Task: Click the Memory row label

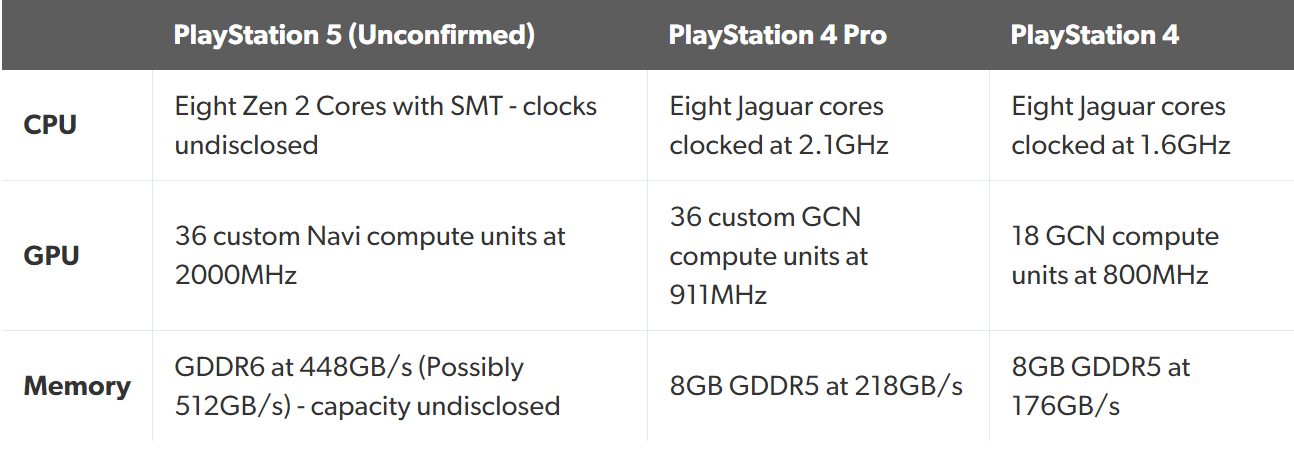Action: tap(77, 386)
